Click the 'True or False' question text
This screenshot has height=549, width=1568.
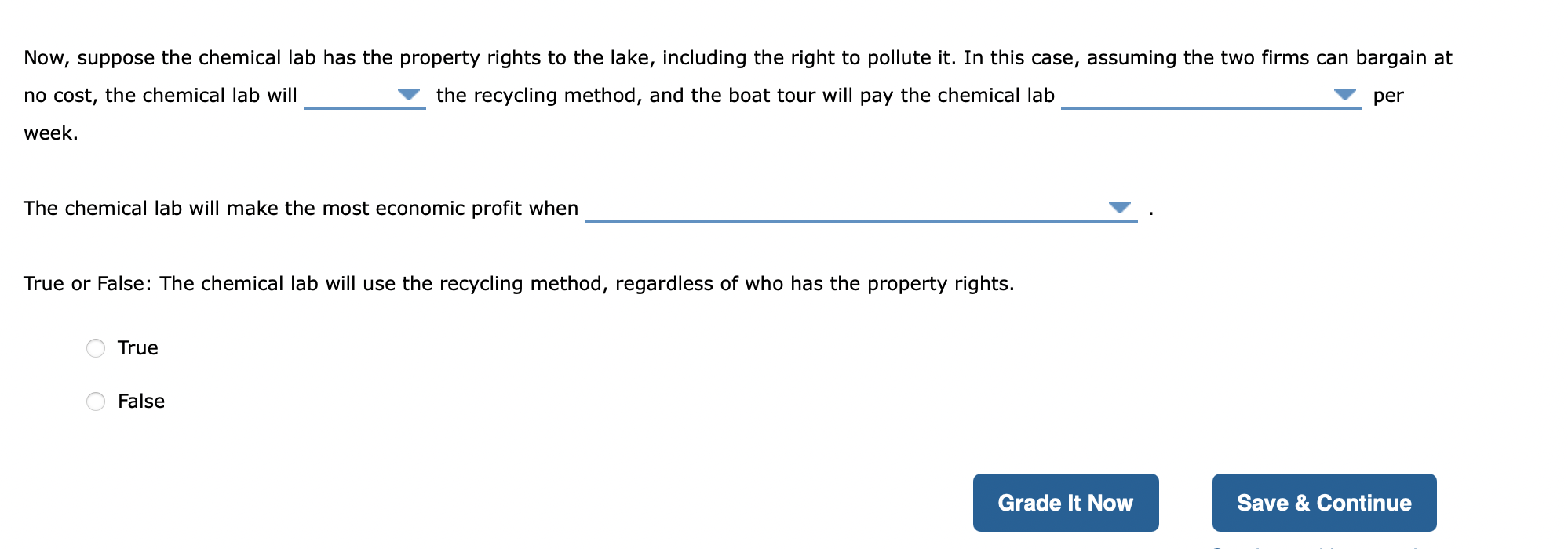[x=518, y=283]
